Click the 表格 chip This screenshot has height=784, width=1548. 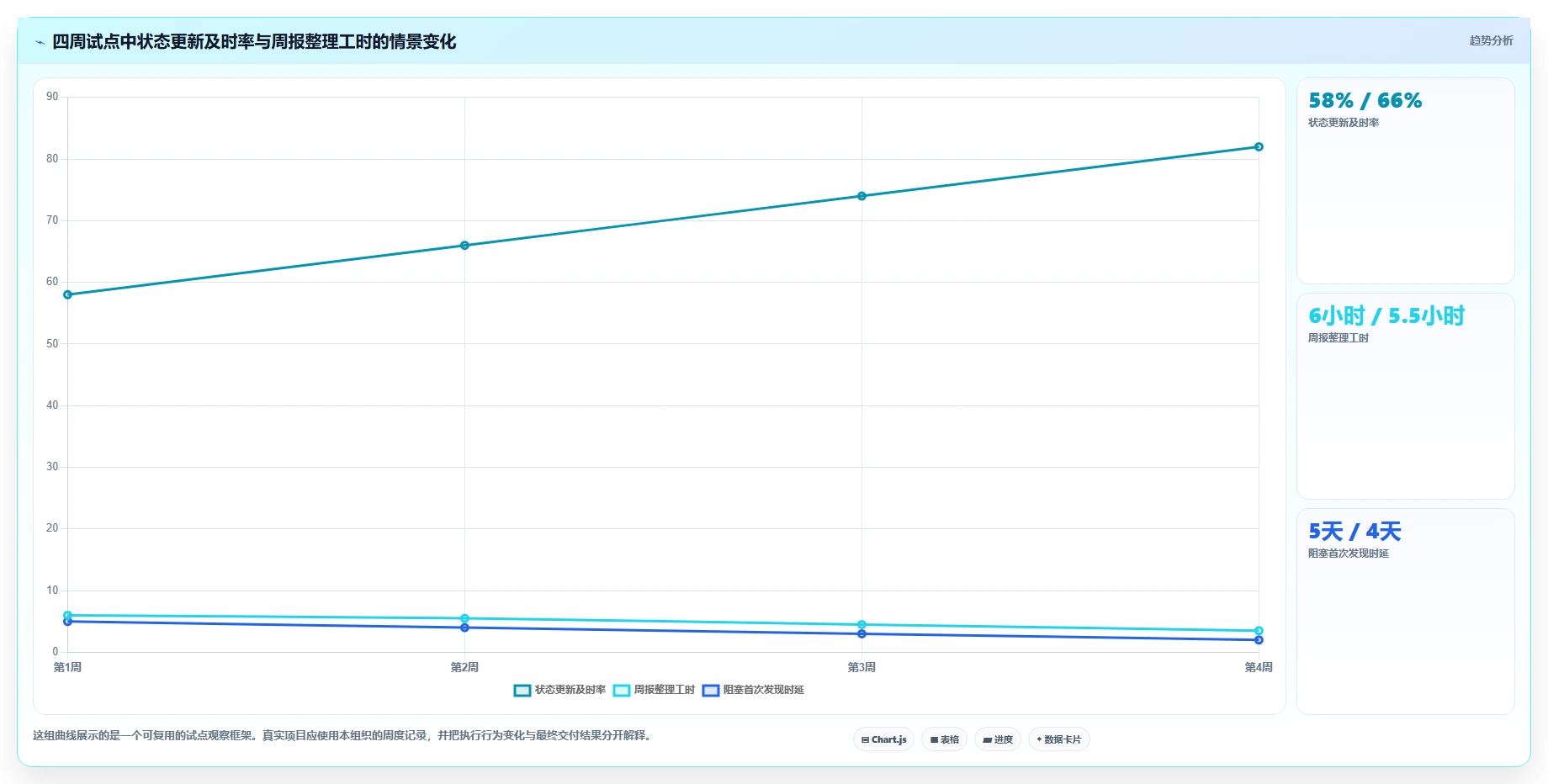944,739
